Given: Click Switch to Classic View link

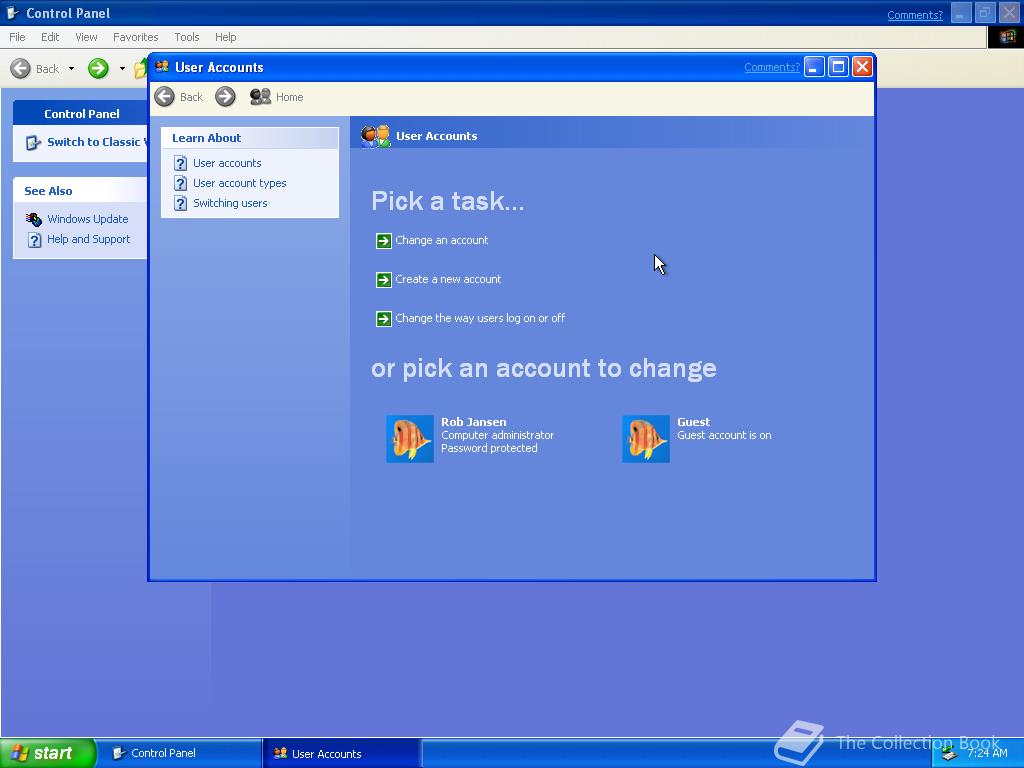Looking at the screenshot, I should (x=97, y=142).
